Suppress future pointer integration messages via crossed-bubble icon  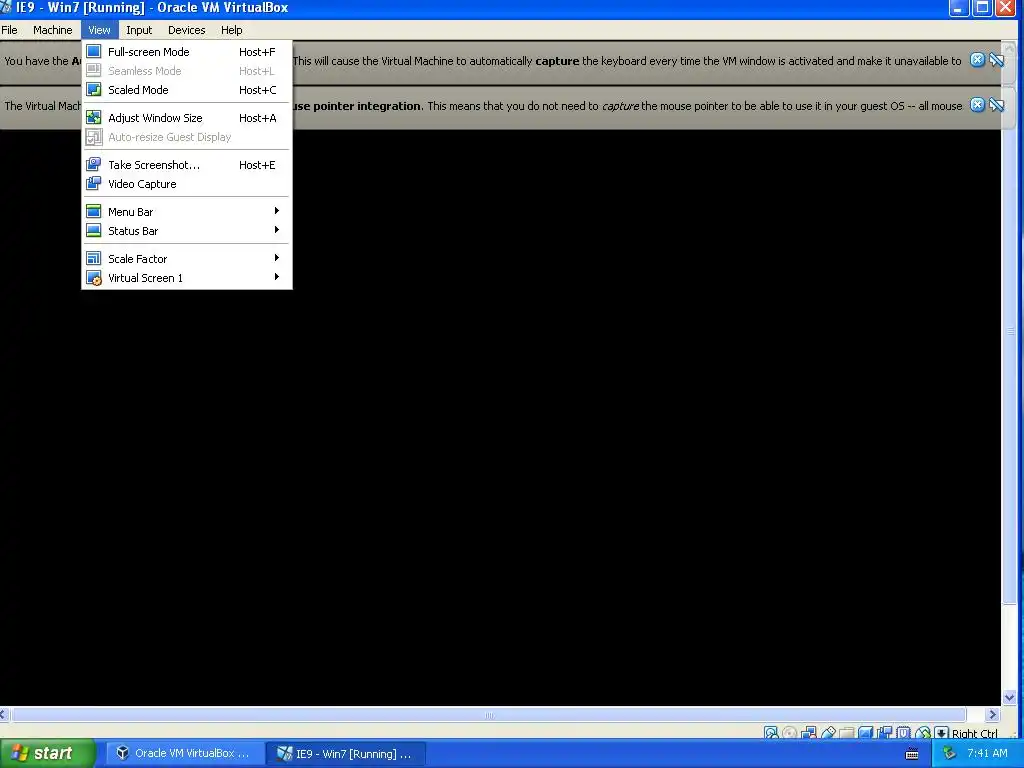click(997, 105)
